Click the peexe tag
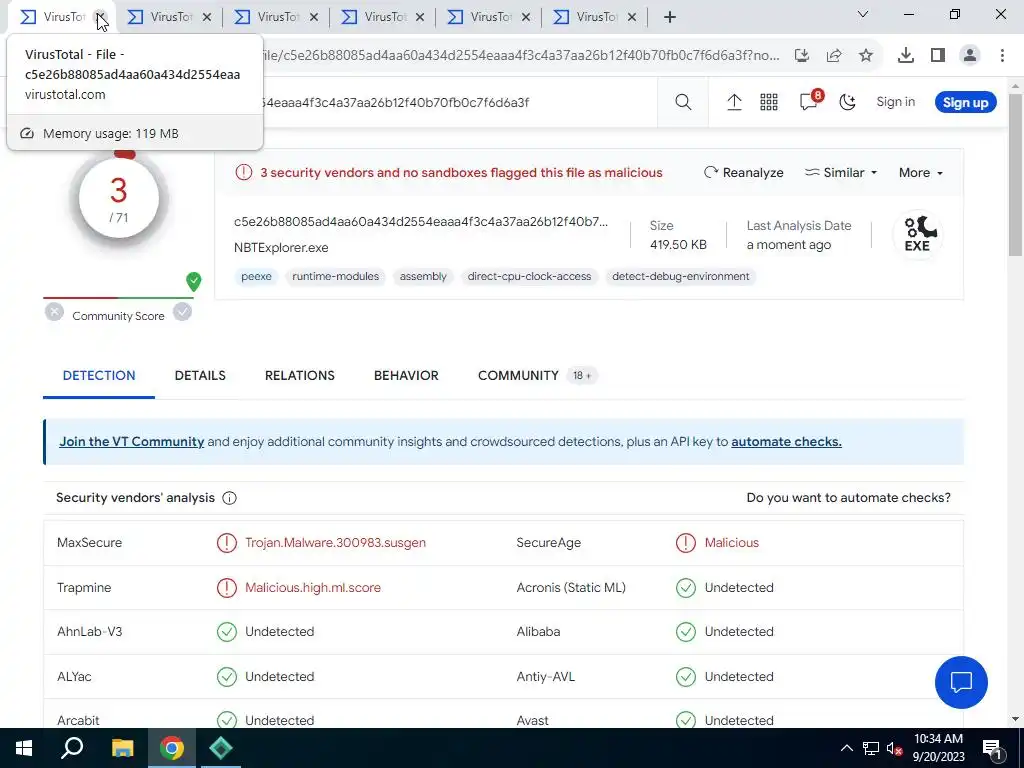Image resolution: width=1024 pixels, height=768 pixels. point(257,276)
